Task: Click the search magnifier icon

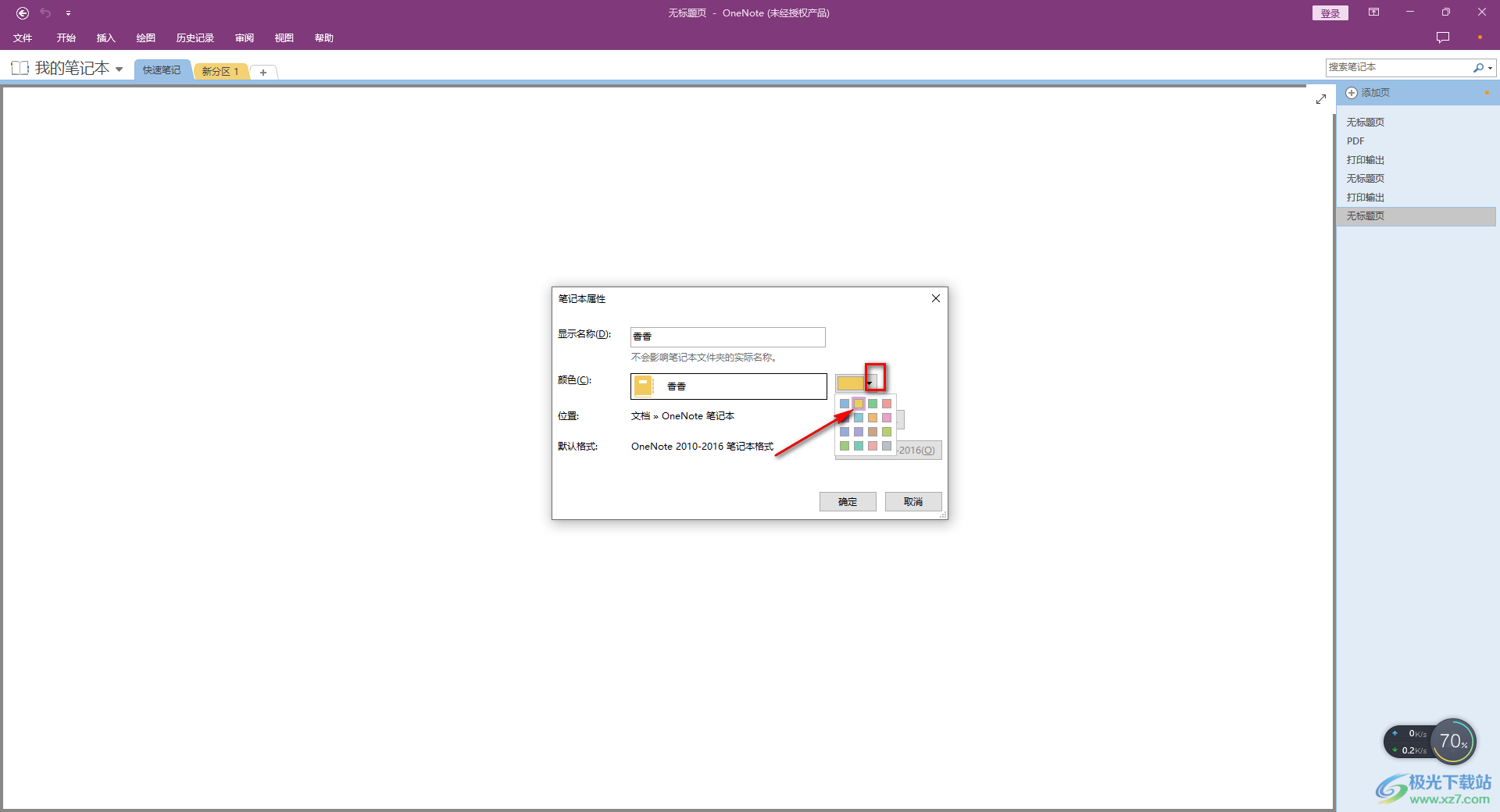Action: pyautogui.click(x=1478, y=68)
